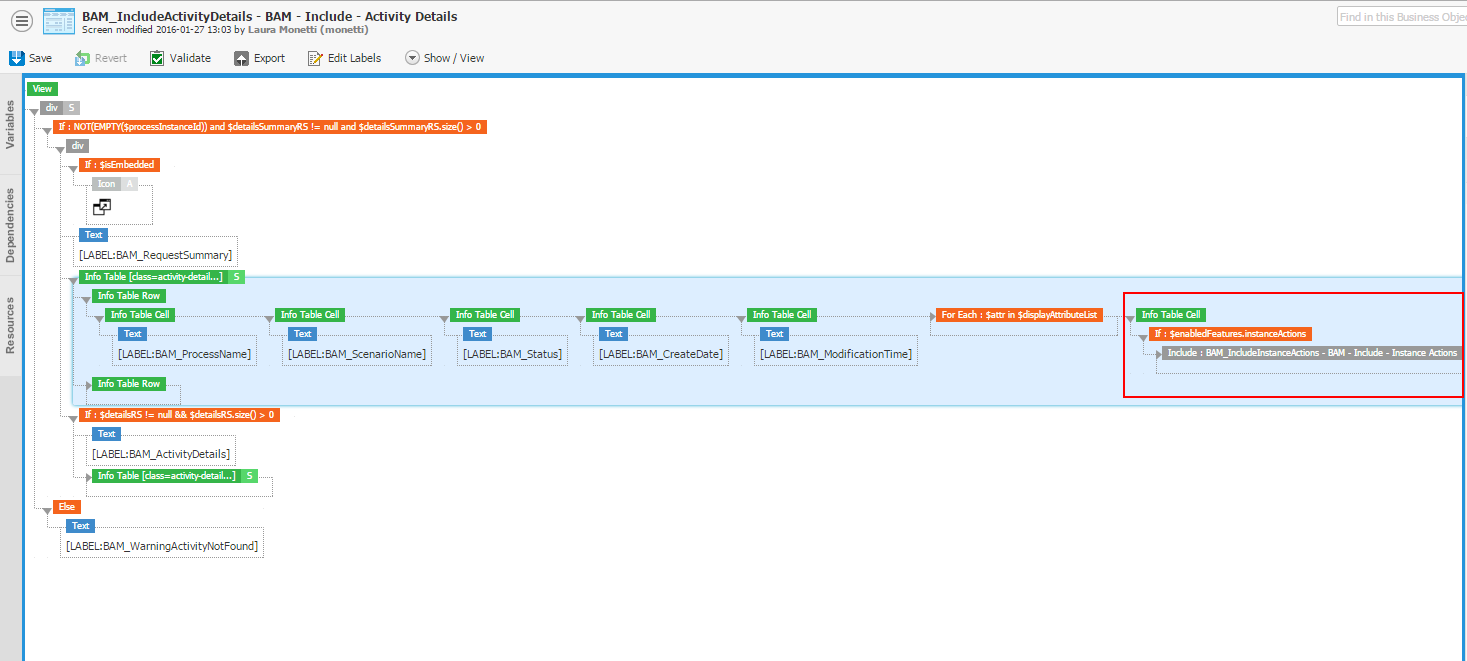The height and width of the screenshot is (661, 1467).
Task: Open the Resources side tab
Action: [x=11, y=325]
